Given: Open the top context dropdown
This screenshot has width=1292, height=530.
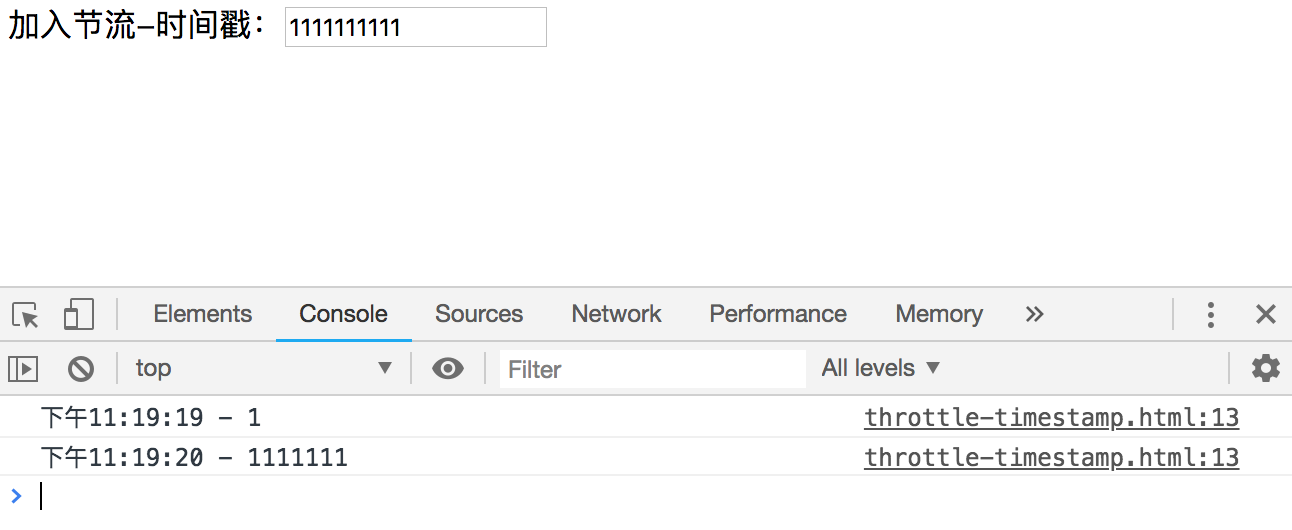Looking at the screenshot, I should [x=264, y=368].
